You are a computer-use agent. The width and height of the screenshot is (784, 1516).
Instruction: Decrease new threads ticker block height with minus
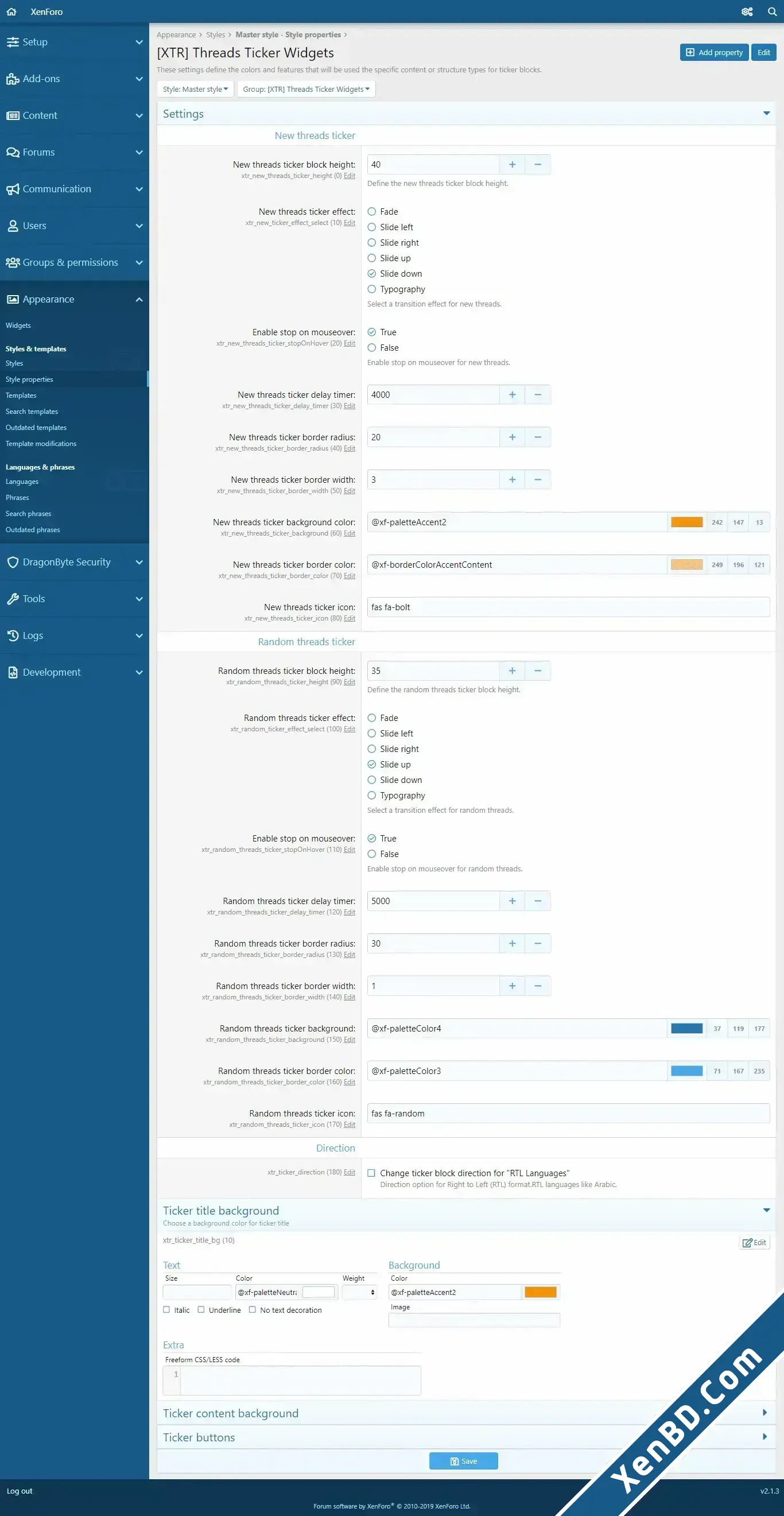tap(538, 165)
